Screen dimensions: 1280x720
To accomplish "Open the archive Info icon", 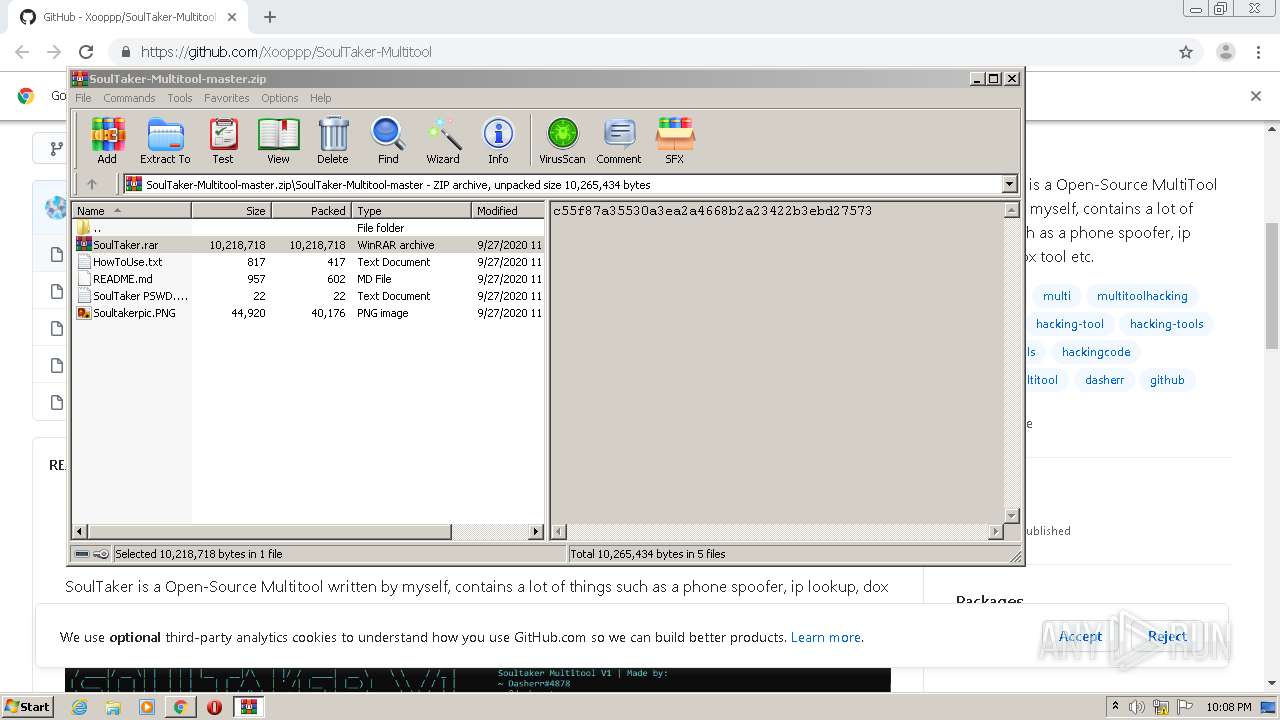I will 498,140.
